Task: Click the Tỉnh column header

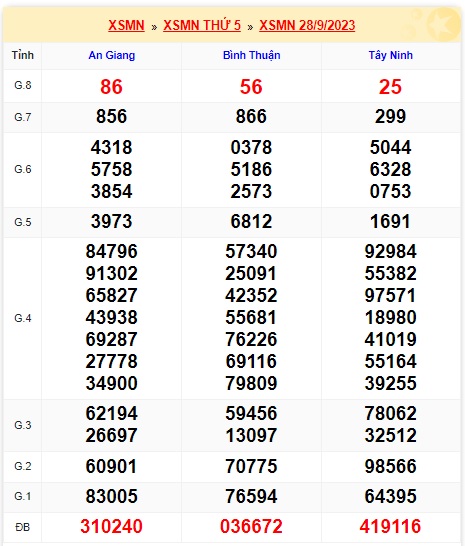Action: coord(23,55)
